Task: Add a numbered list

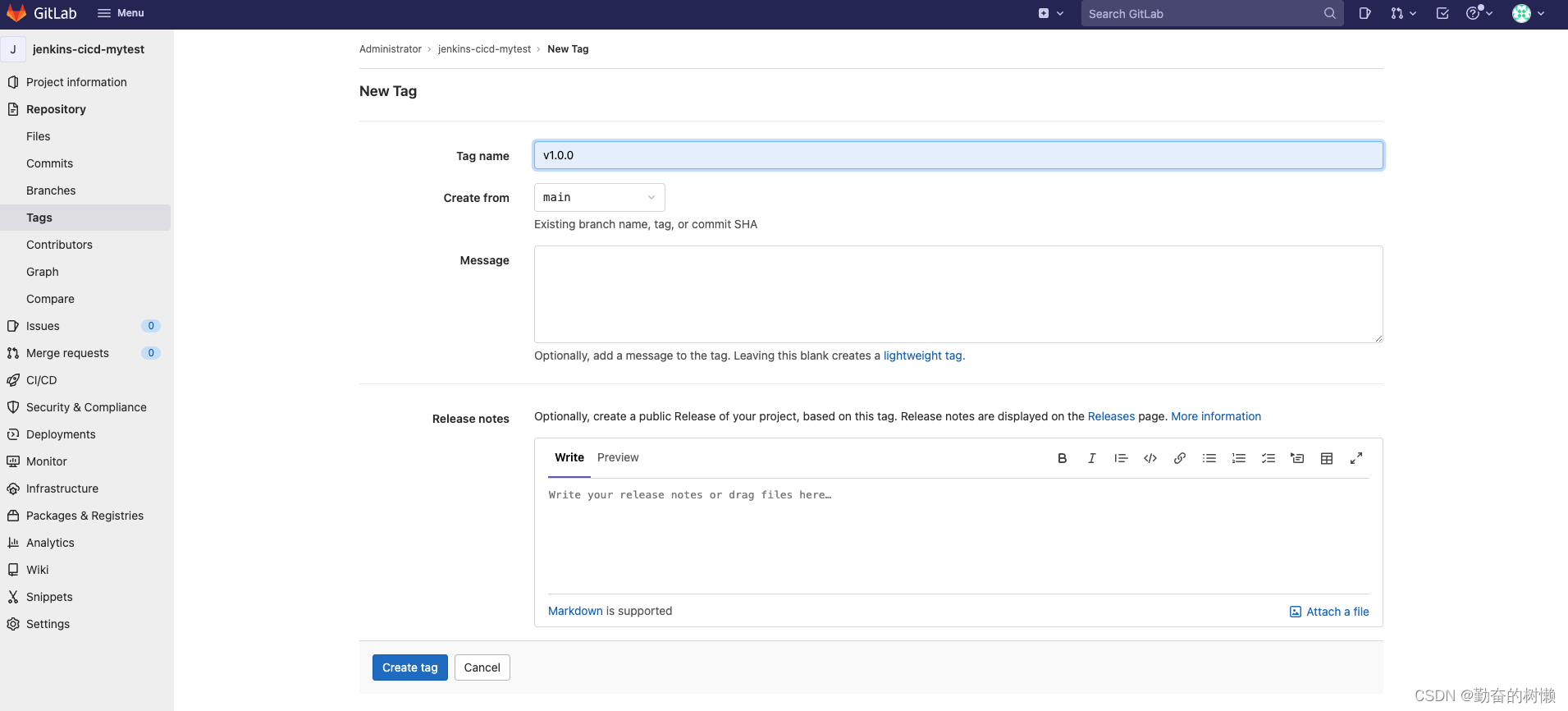Action: click(1239, 458)
